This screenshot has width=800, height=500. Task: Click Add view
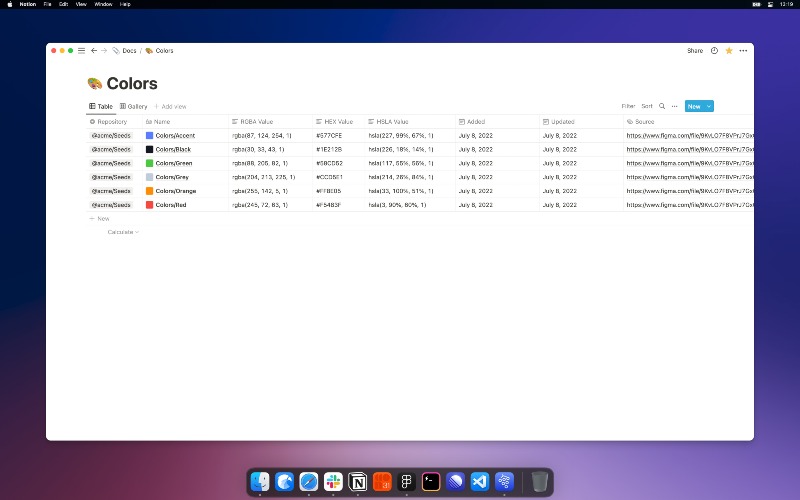(x=170, y=106)
